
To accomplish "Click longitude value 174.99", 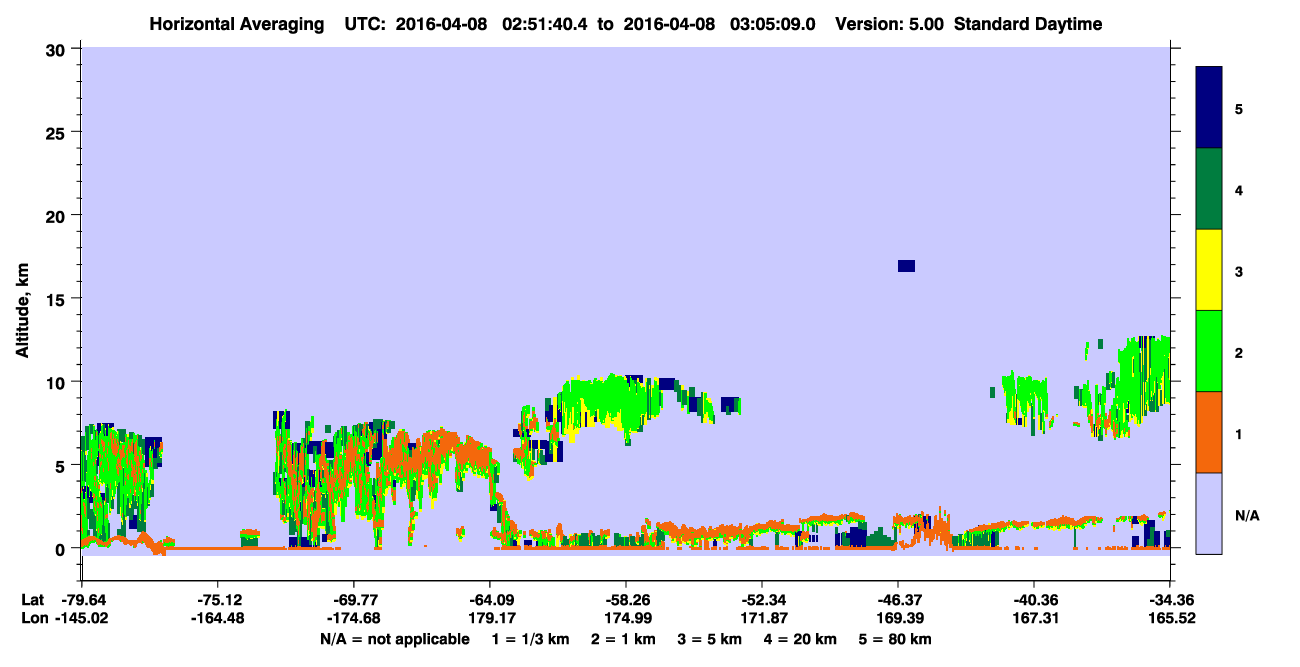I will pyautogui.click(x=626, y=618).
